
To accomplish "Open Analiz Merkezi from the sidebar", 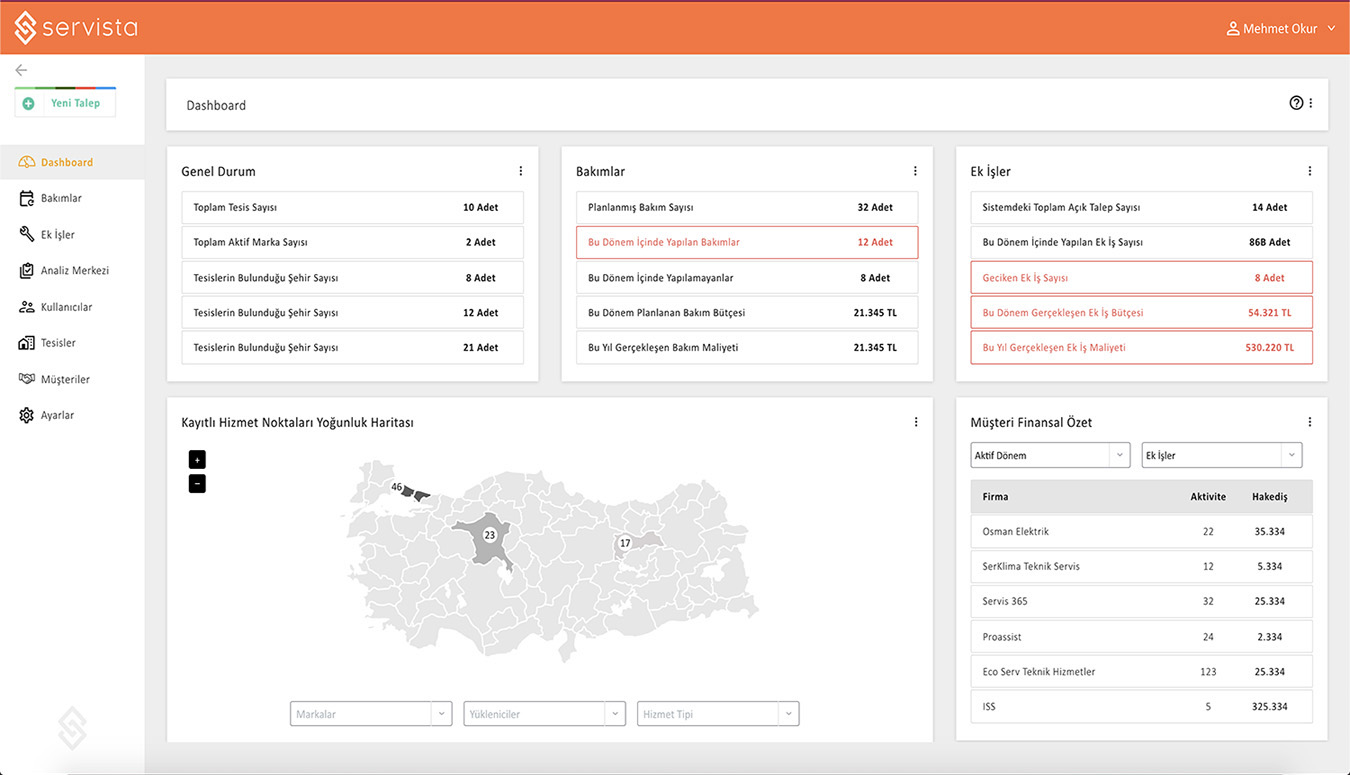I will (74, 271).
